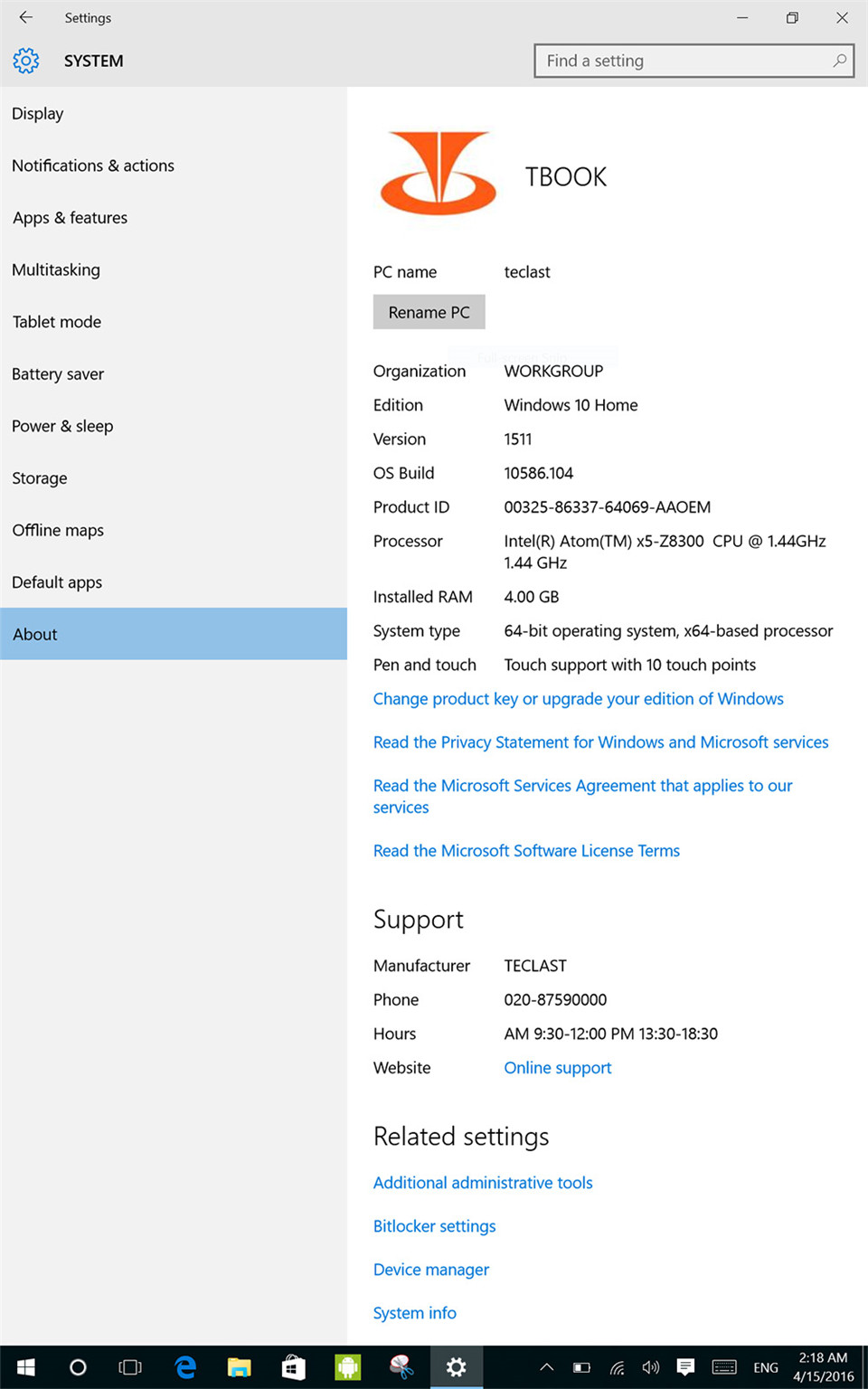This screenshot has height=1389, width=868.
Task: Open Bitlocker settings link
Action: click(x=435, y=1226)
